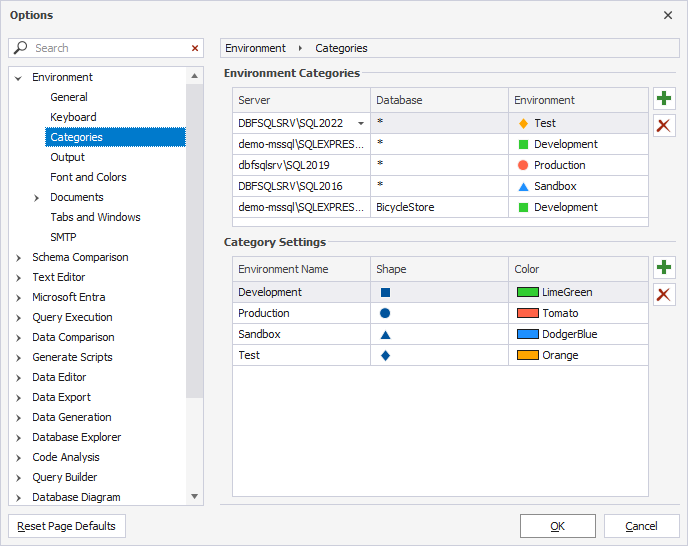The height and width of the screenshot is (546, 688).
Task: Expand the Microsoft Entra node
Action: coord(18,298)
